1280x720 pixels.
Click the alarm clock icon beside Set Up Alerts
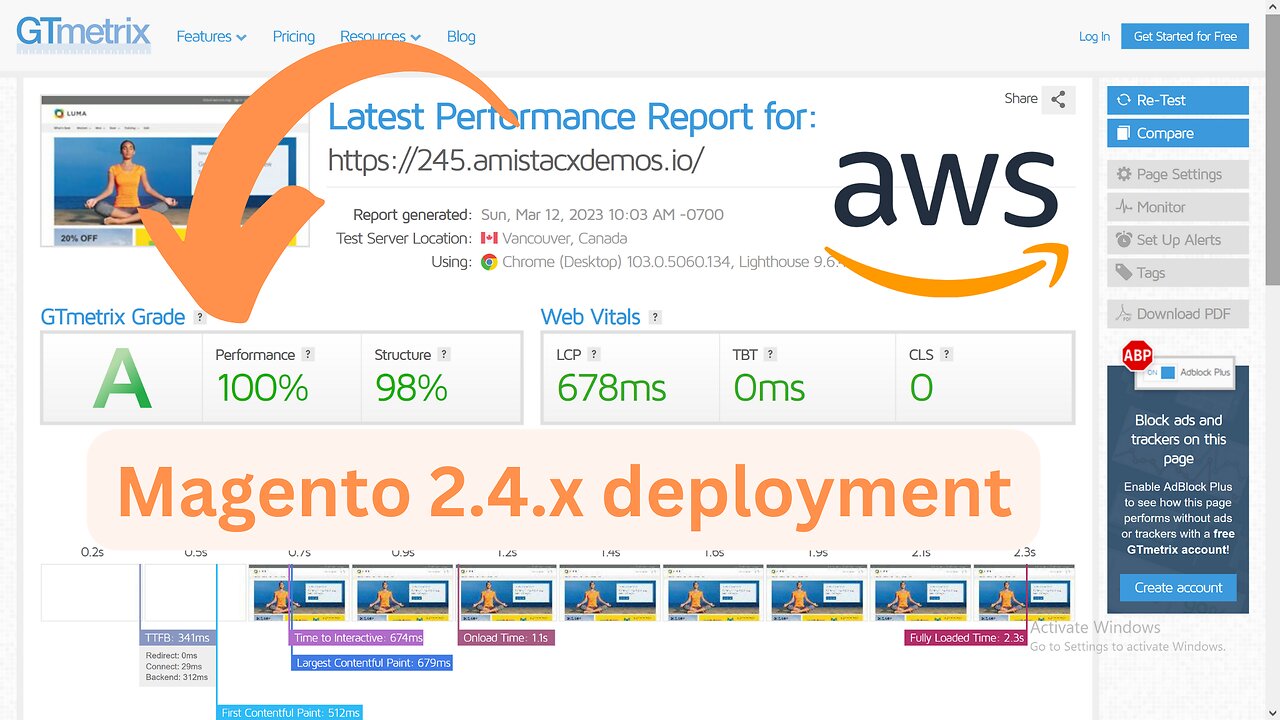[1123, 240]
